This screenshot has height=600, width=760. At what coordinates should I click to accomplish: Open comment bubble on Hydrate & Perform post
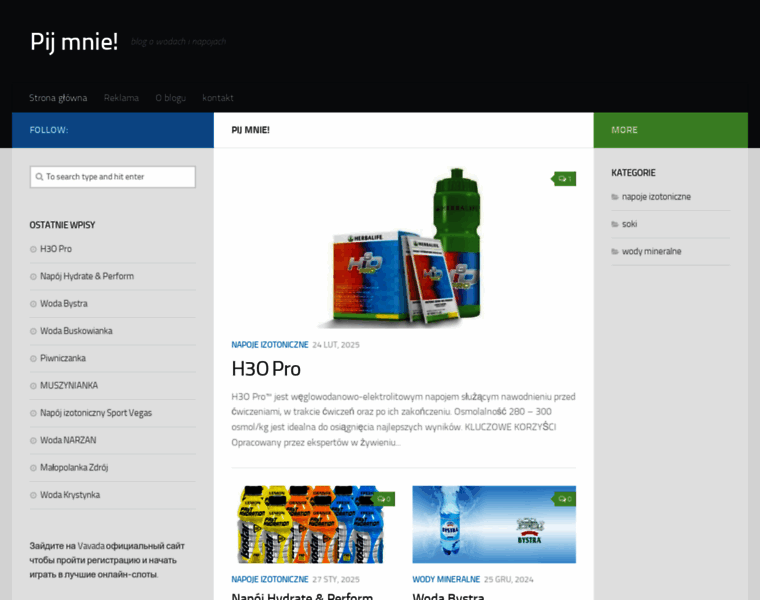[383, 499]
